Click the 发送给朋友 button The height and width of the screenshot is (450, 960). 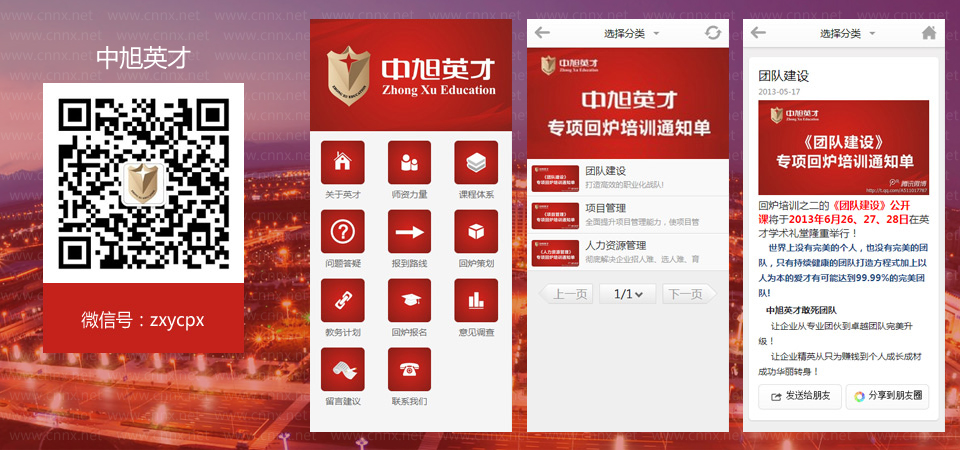click(800, 396)
